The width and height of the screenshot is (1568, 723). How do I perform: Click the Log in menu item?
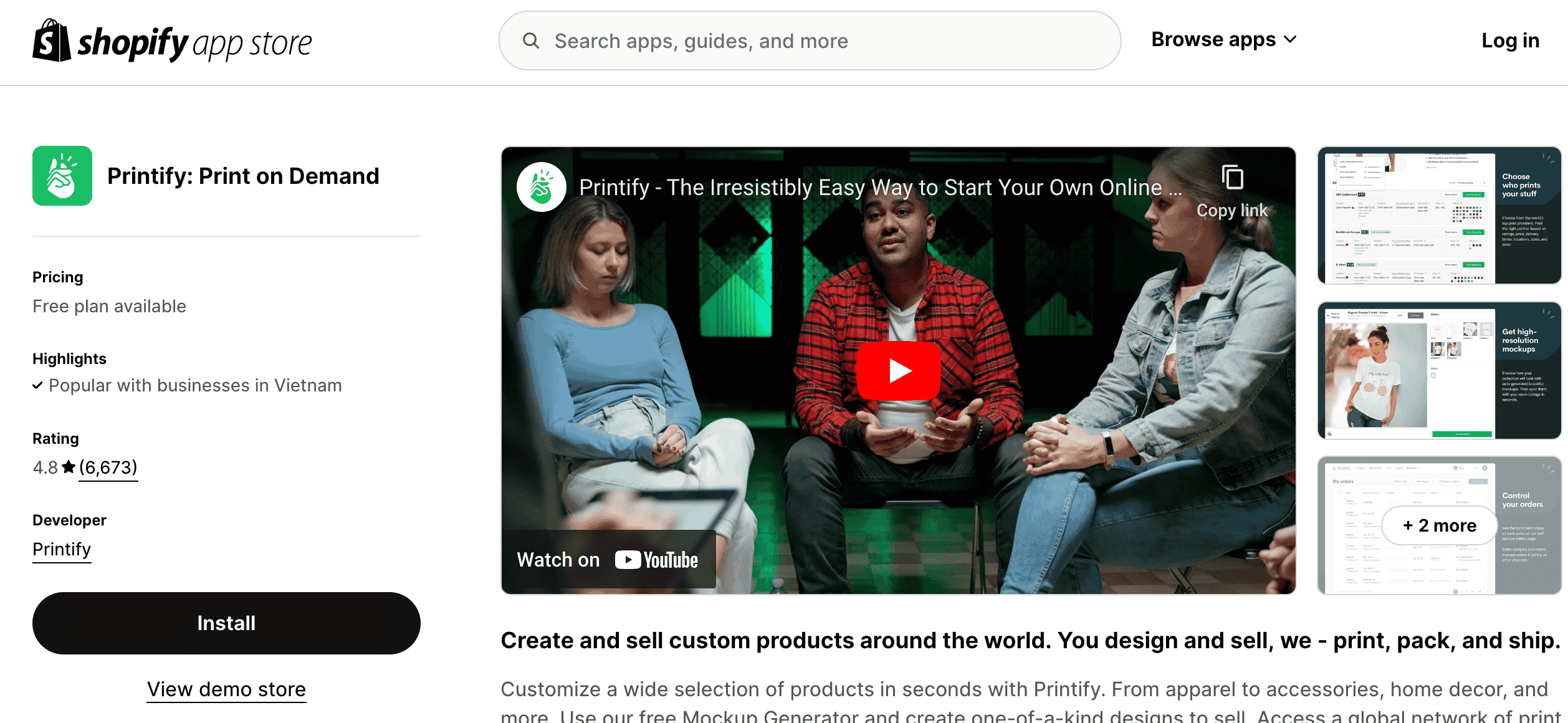tap(1510, 40)
